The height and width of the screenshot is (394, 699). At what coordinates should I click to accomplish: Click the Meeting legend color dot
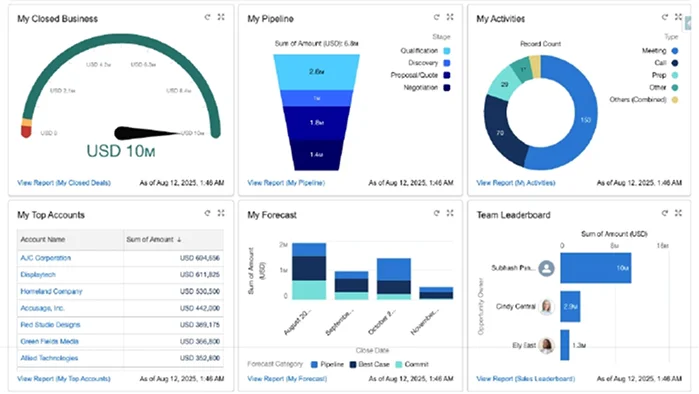pyautogui.click(x=675, y=51)
